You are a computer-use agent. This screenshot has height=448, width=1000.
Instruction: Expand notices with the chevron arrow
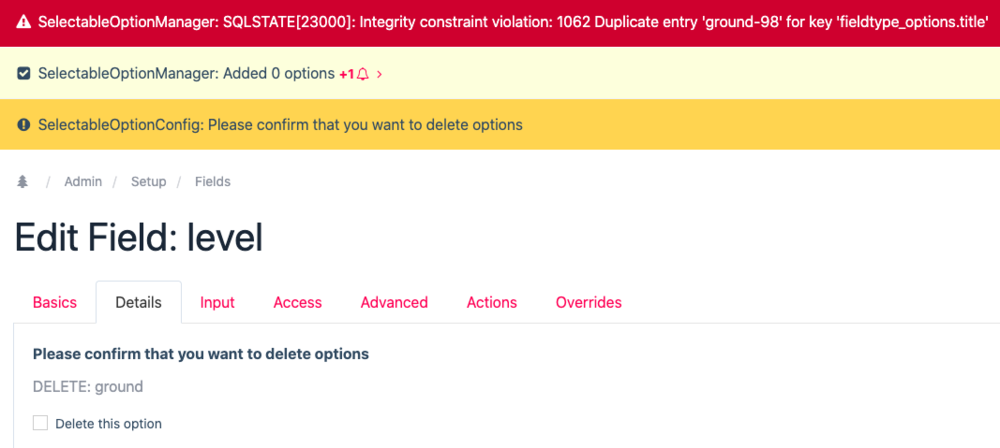coord(380,74)
